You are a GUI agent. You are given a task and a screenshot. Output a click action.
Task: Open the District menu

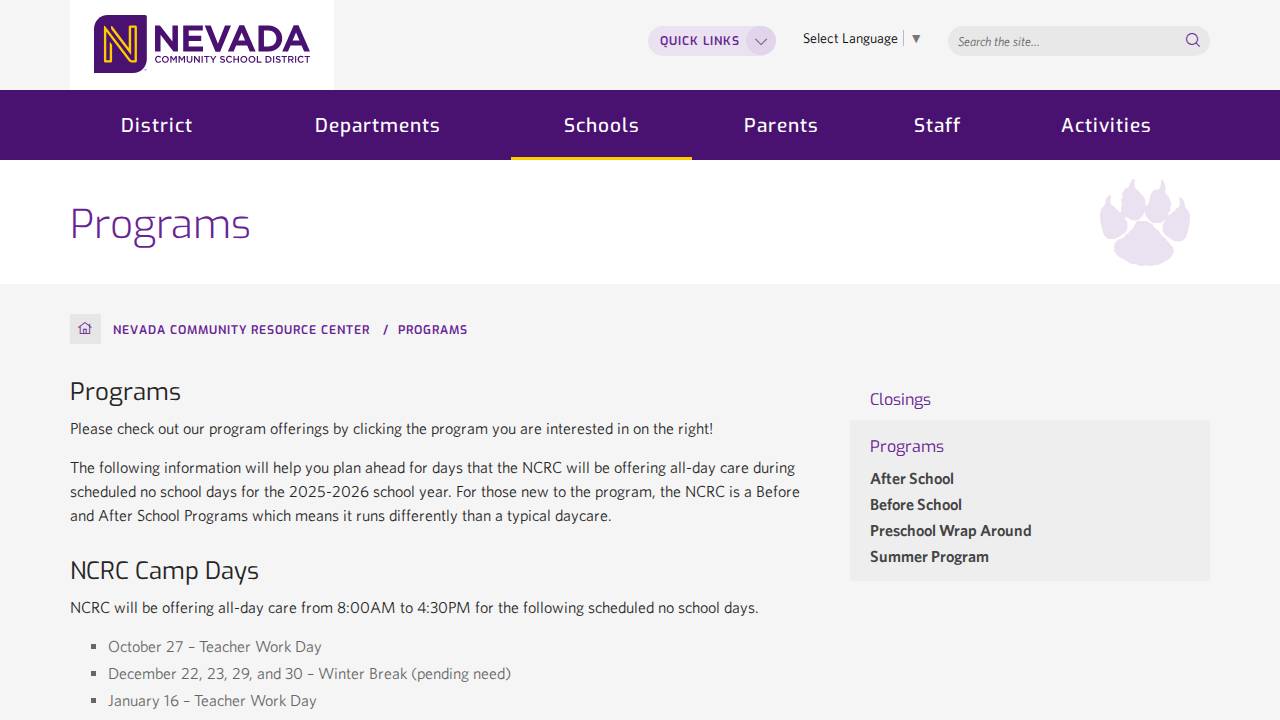click(x=156, y=125)
